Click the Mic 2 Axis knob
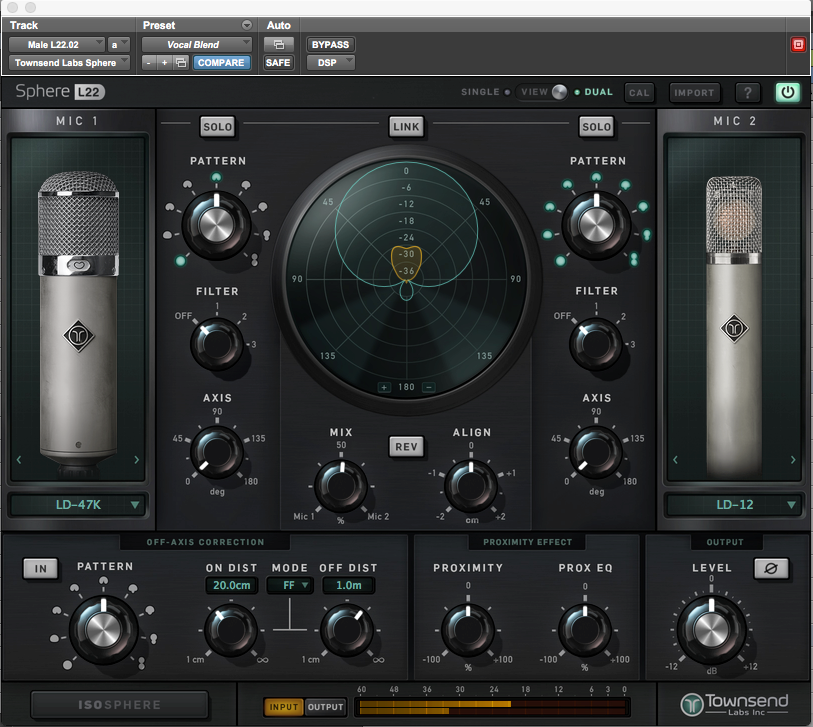Viewport: 813px width, 727px height. click(596, 455)
